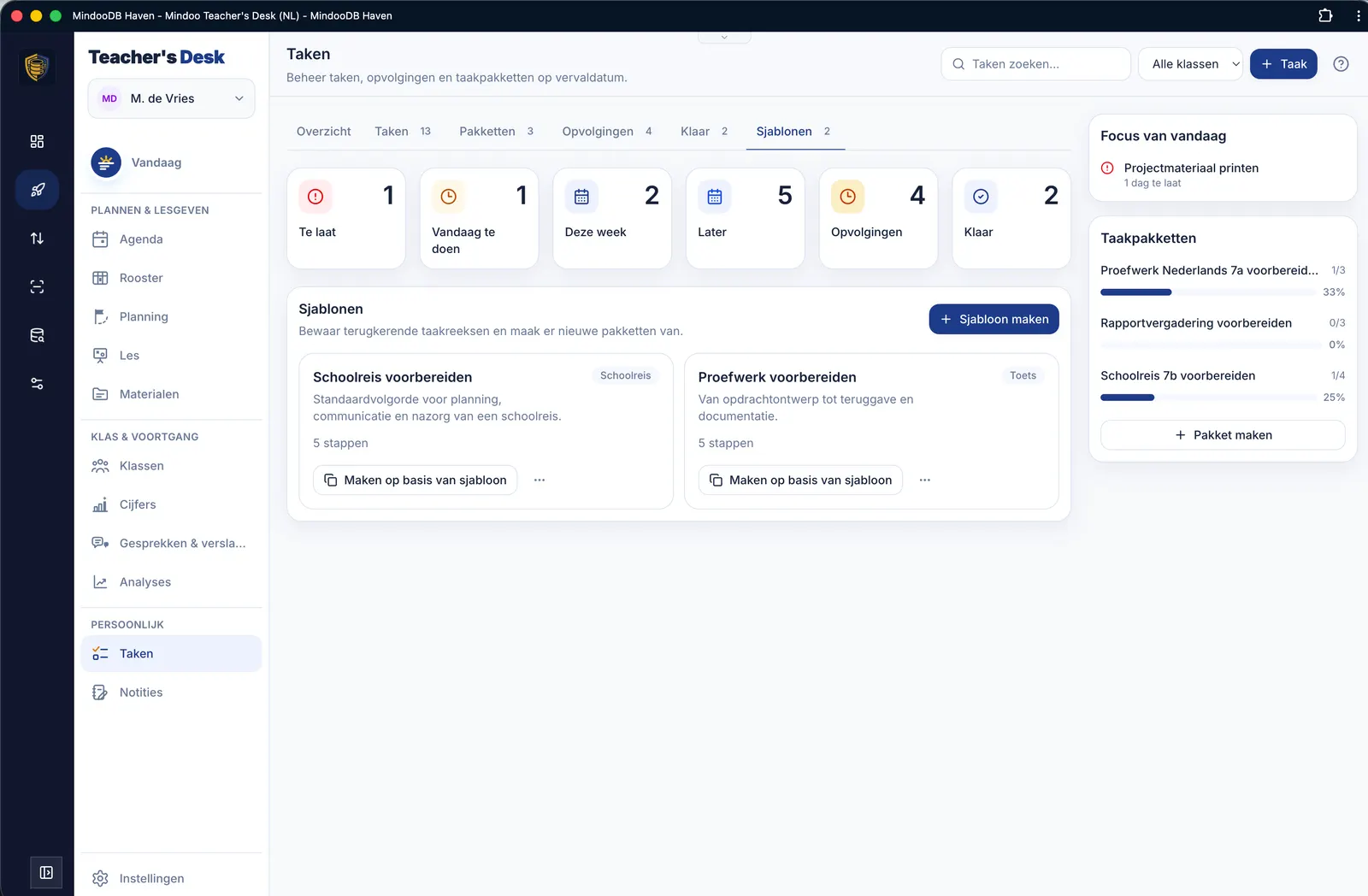1368x896 pixels.
Task: Collapse the top chevron handle above header
Action: [724, 38]
